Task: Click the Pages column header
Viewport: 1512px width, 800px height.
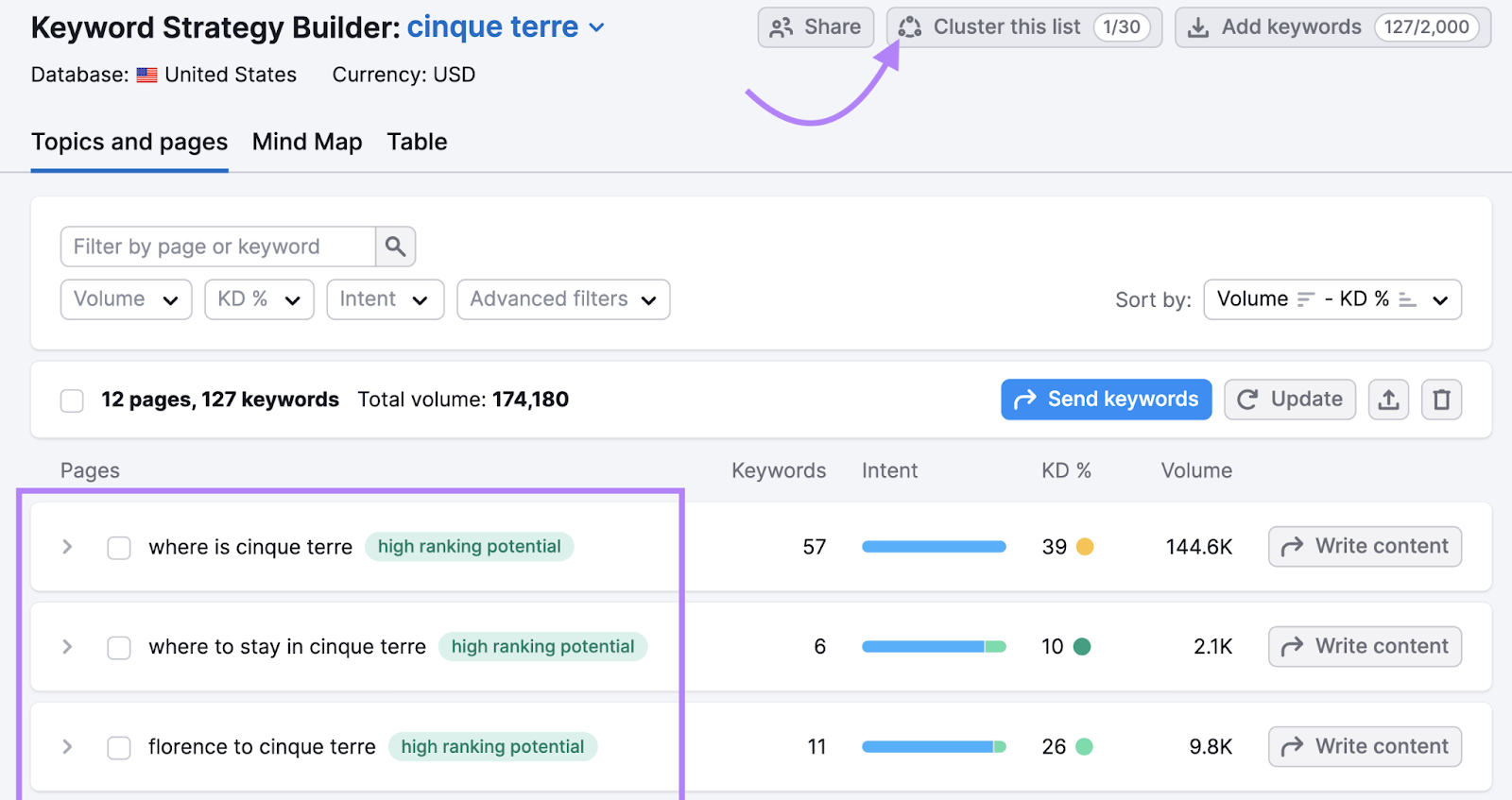Action: click(90, 470)
